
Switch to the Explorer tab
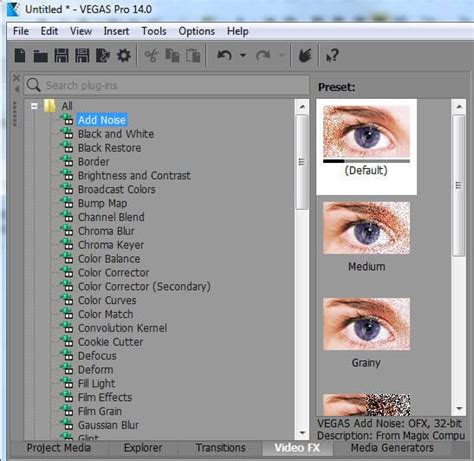pyautogui.click(x=143, y=448)
